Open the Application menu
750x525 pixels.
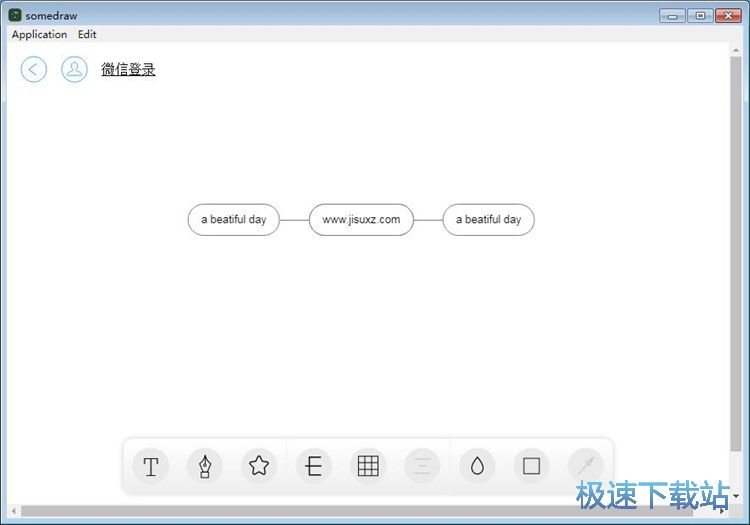pyautogui.click(x=39, y=34)
